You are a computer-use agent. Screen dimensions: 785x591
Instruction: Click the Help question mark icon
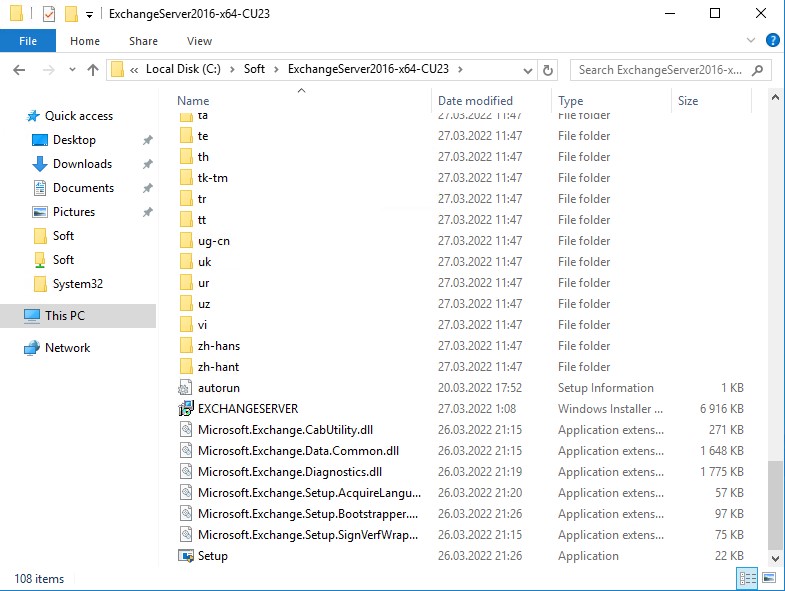(x=772, y=41)
